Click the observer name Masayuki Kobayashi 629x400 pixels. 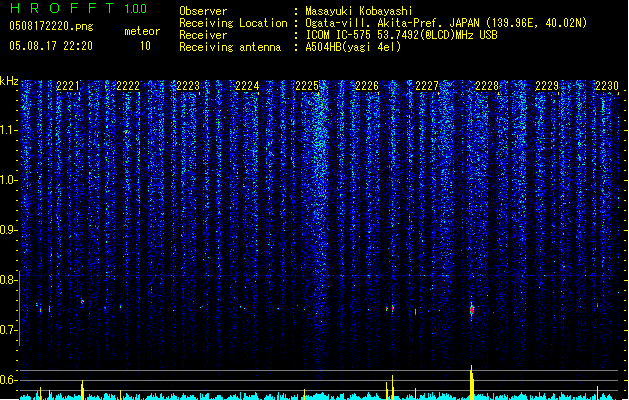pos(358,11)
